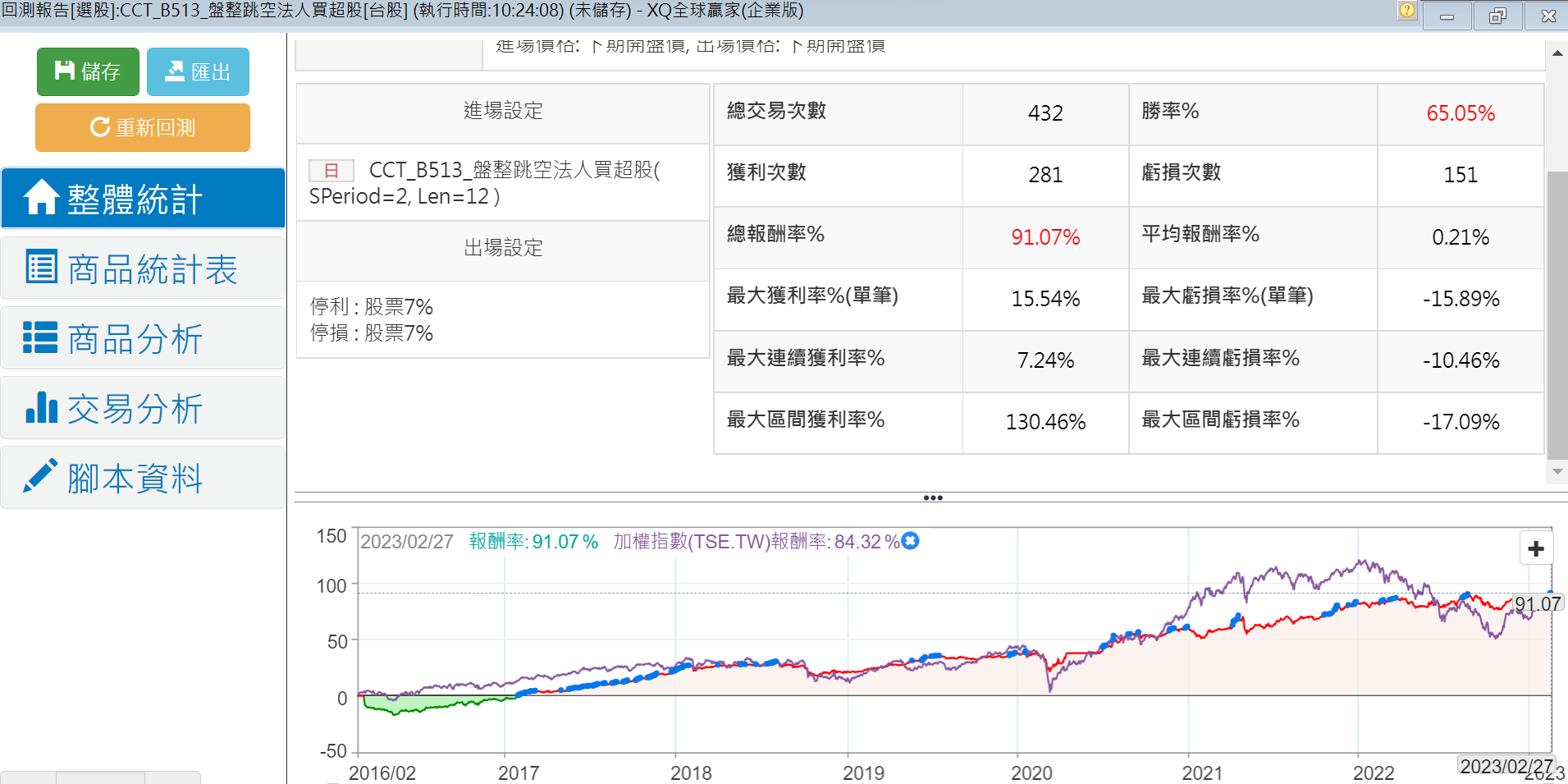The width and height of the screenshot is (1568, 784).
Task: Re-run the backtest with 重新回測
Action: [143, 127]
